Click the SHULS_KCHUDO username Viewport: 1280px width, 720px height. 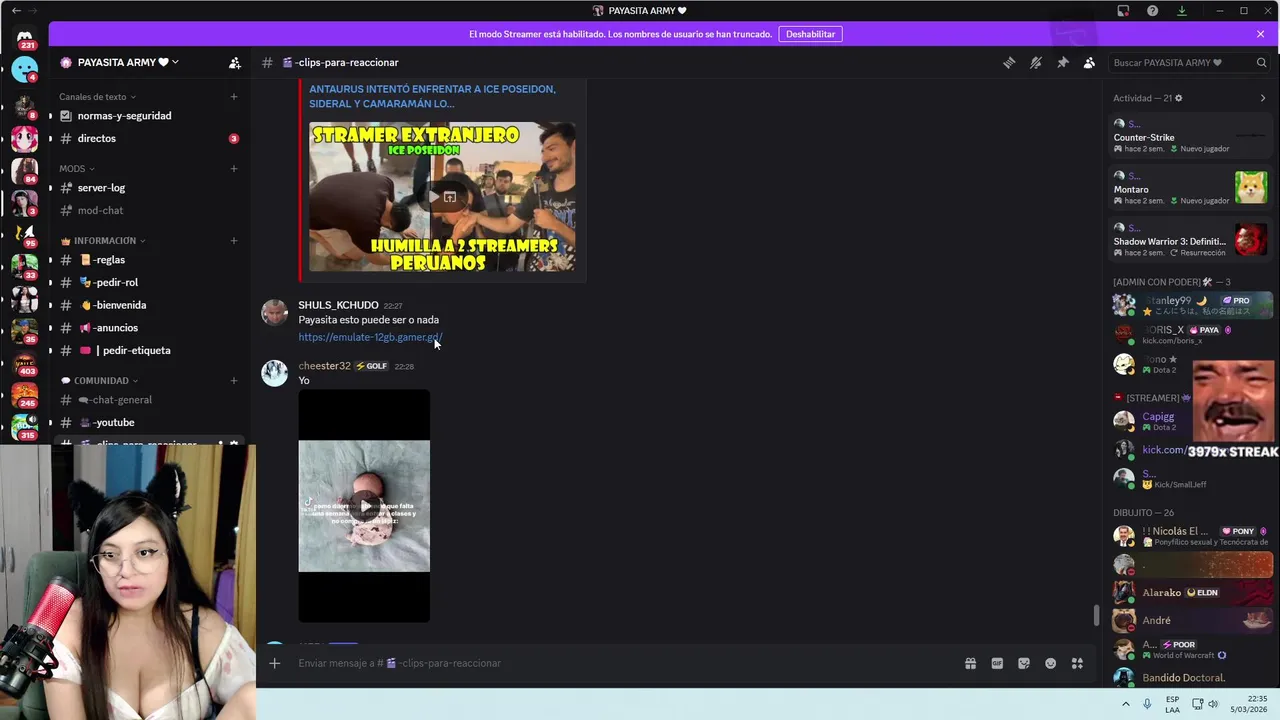pyautogui.click(x=338, y=305)
